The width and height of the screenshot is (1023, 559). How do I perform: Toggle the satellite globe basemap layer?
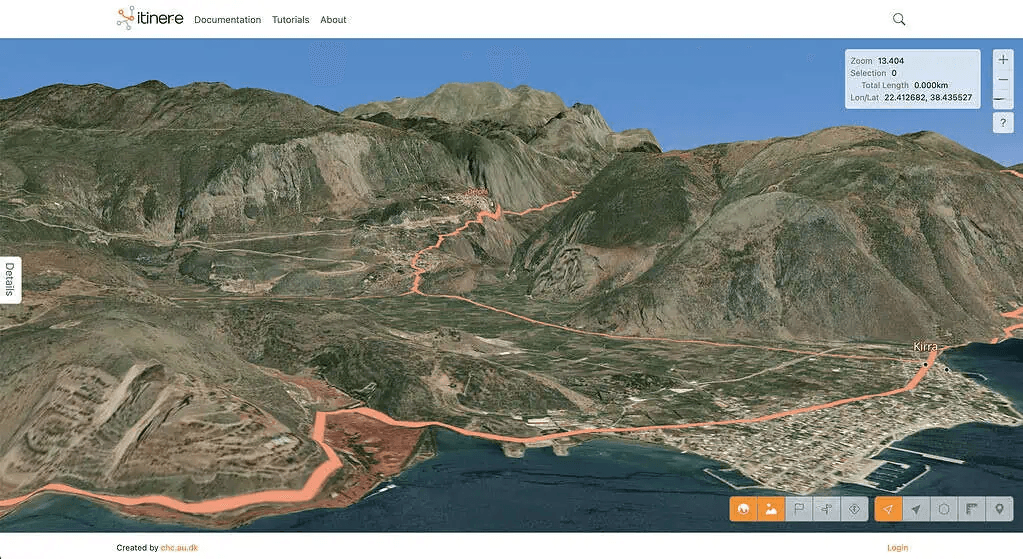click(743, 509)
